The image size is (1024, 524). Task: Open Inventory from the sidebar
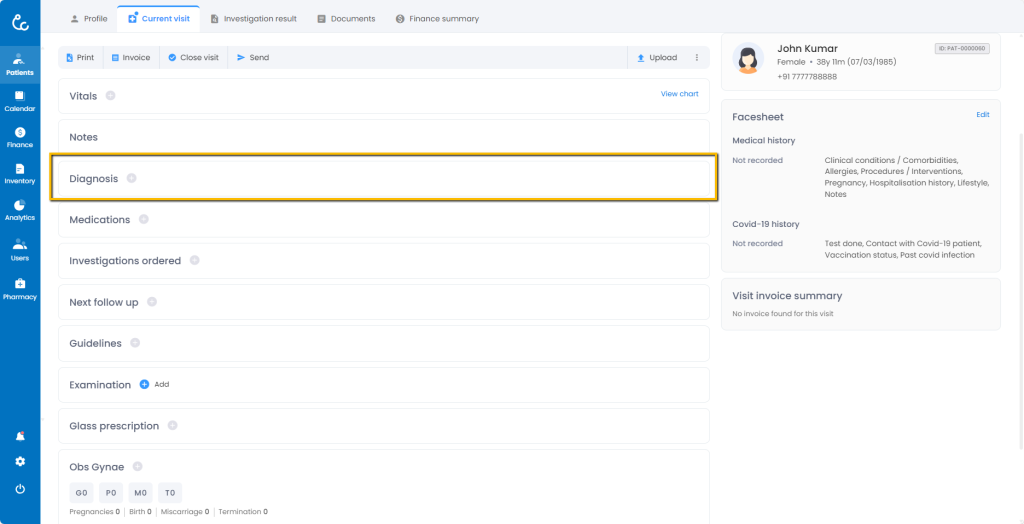pyautogui.click(x=20, y=173)
